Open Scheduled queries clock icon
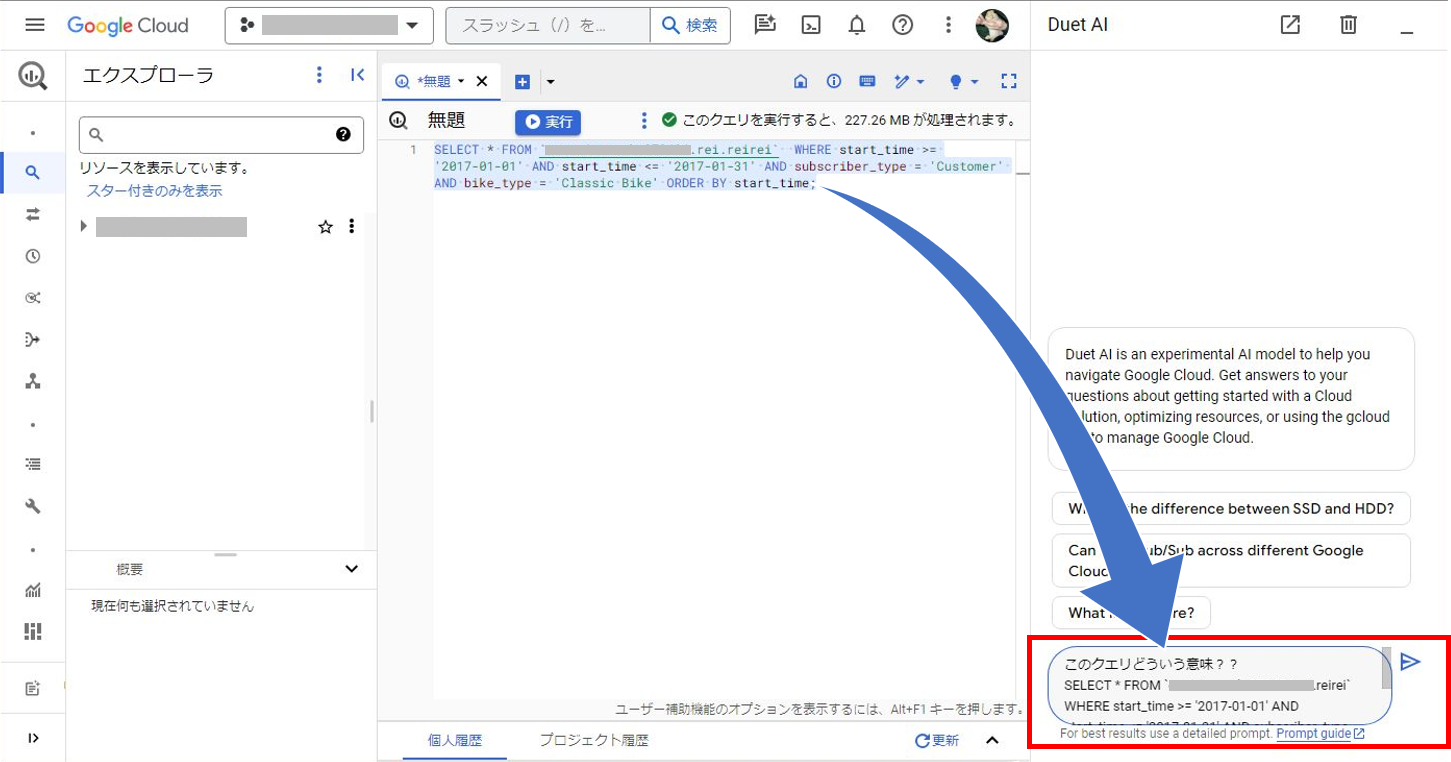The width and height of the screenshot is (1451, 762). (x=33, y=256)
